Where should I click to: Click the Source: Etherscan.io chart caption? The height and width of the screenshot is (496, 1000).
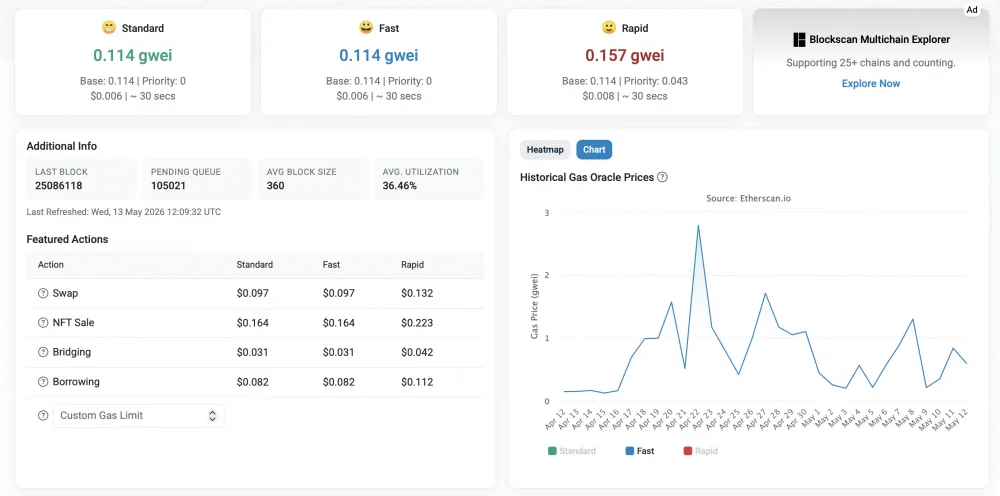[749, 198]
